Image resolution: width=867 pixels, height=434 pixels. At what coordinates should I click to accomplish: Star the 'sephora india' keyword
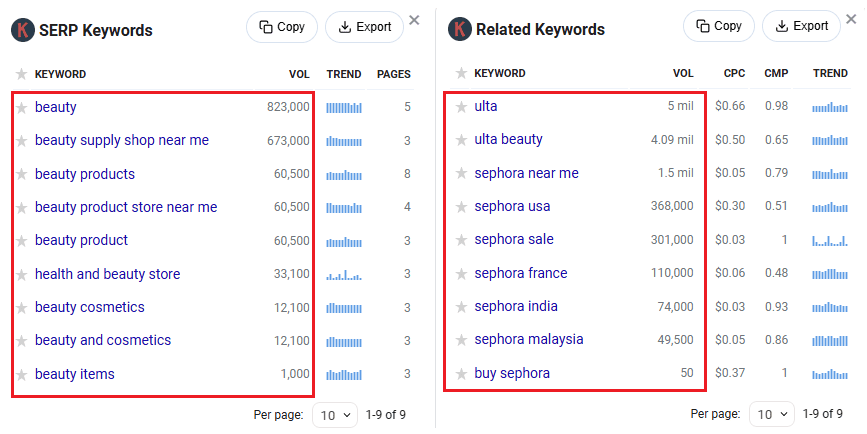coord(461,306)
